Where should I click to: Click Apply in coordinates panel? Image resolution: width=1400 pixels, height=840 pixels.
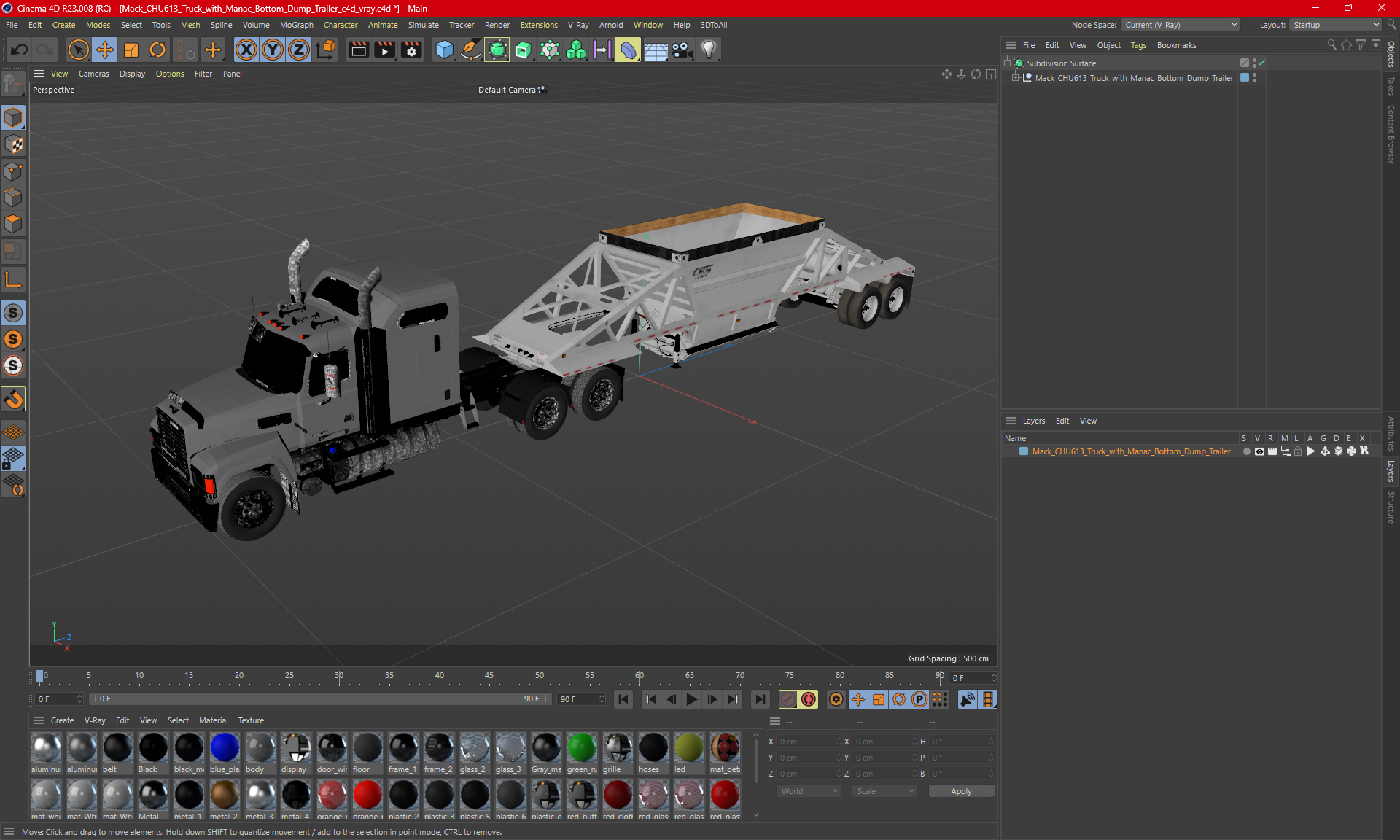click(x=961, y=791)
